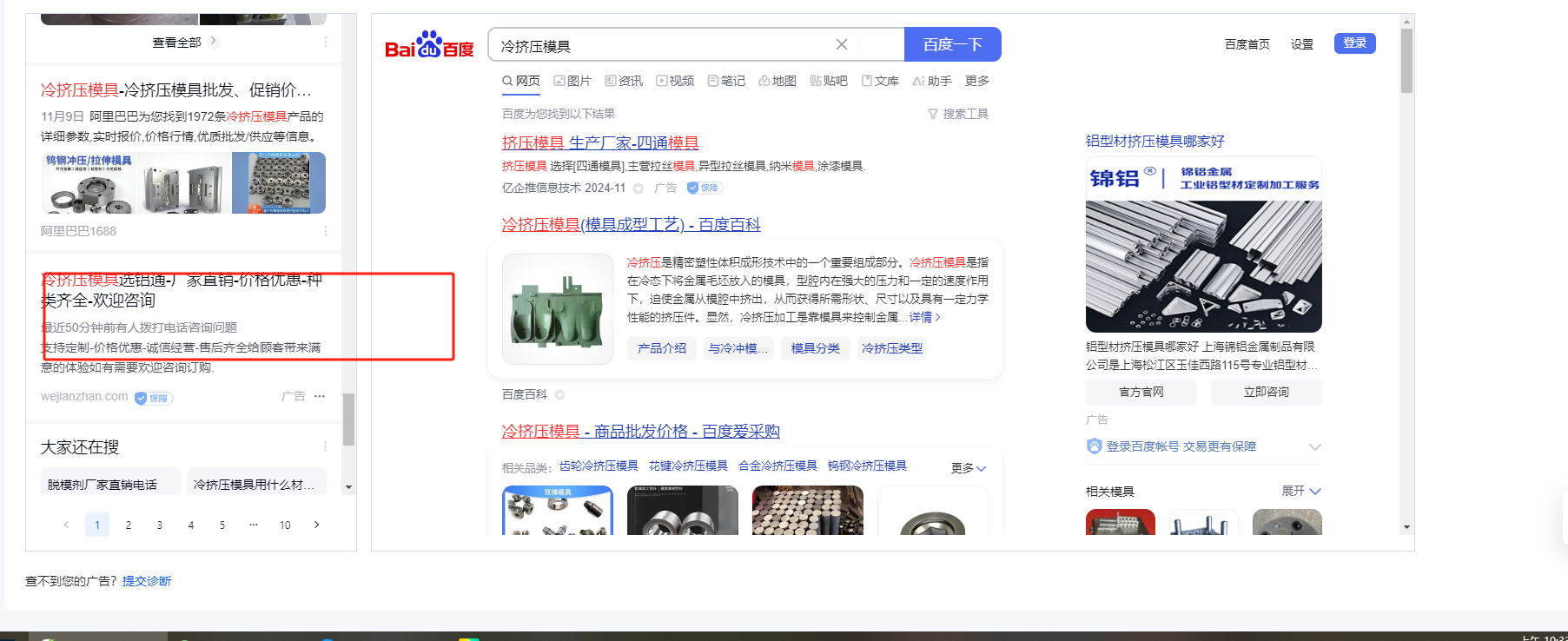The height and width of the screenshot is (641, 1568).
Task: Click the 立即咨询 button
Action: click(1267, 393)
